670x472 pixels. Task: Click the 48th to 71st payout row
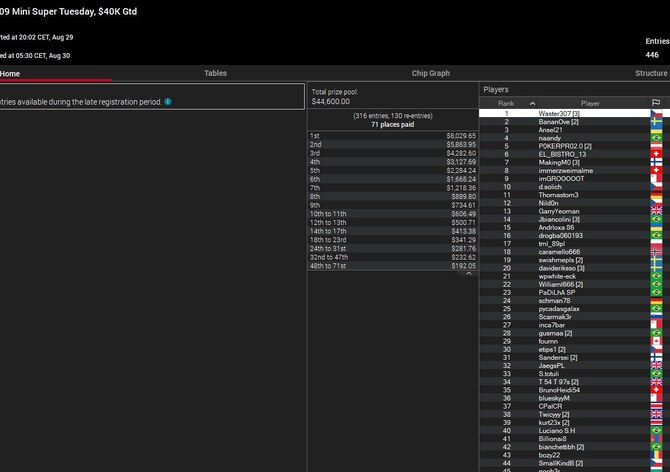[393, 266]
